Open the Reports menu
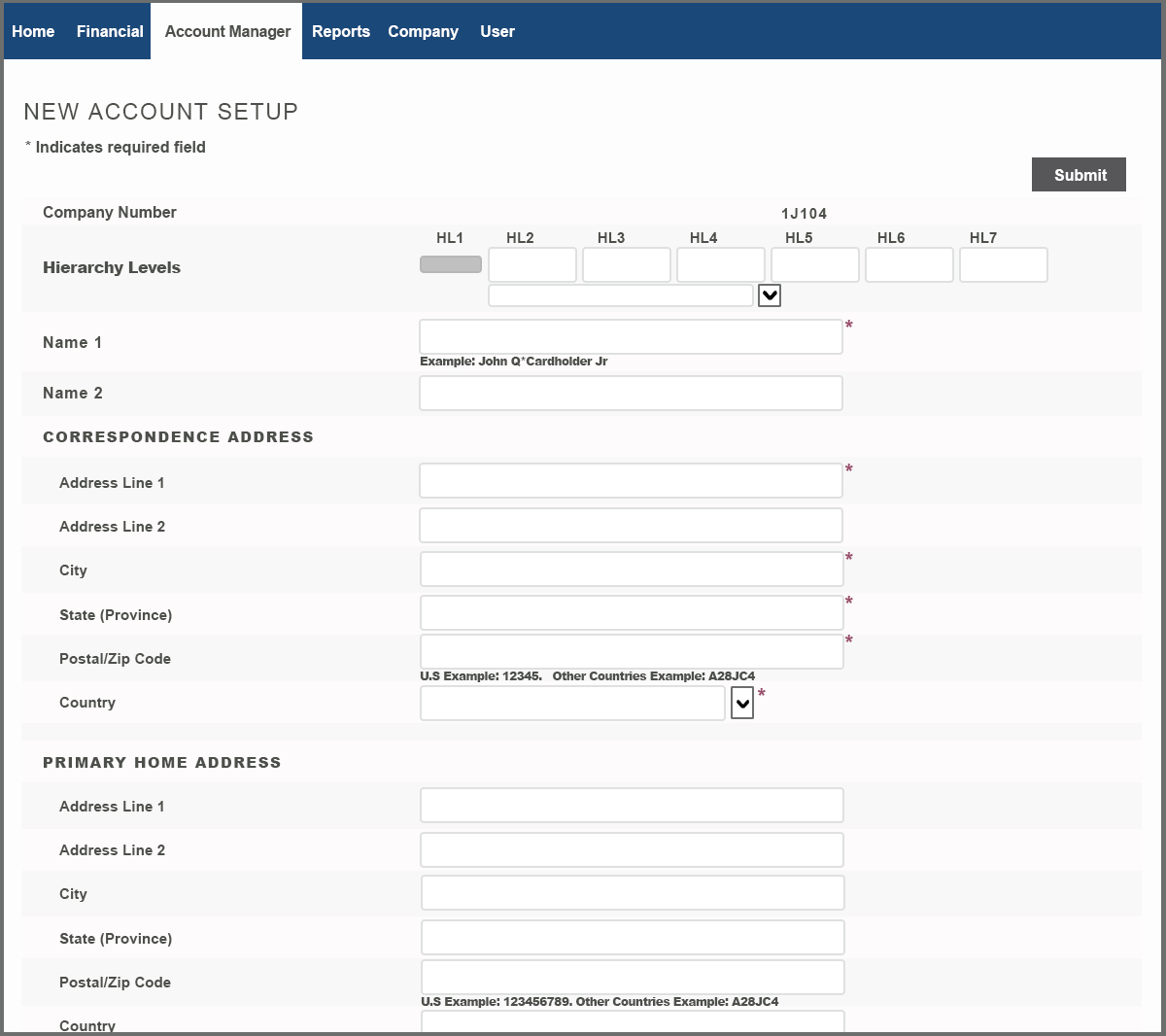Image resolution: width=1166 pixels, height=1036 pixels. (x=340, y=31)
